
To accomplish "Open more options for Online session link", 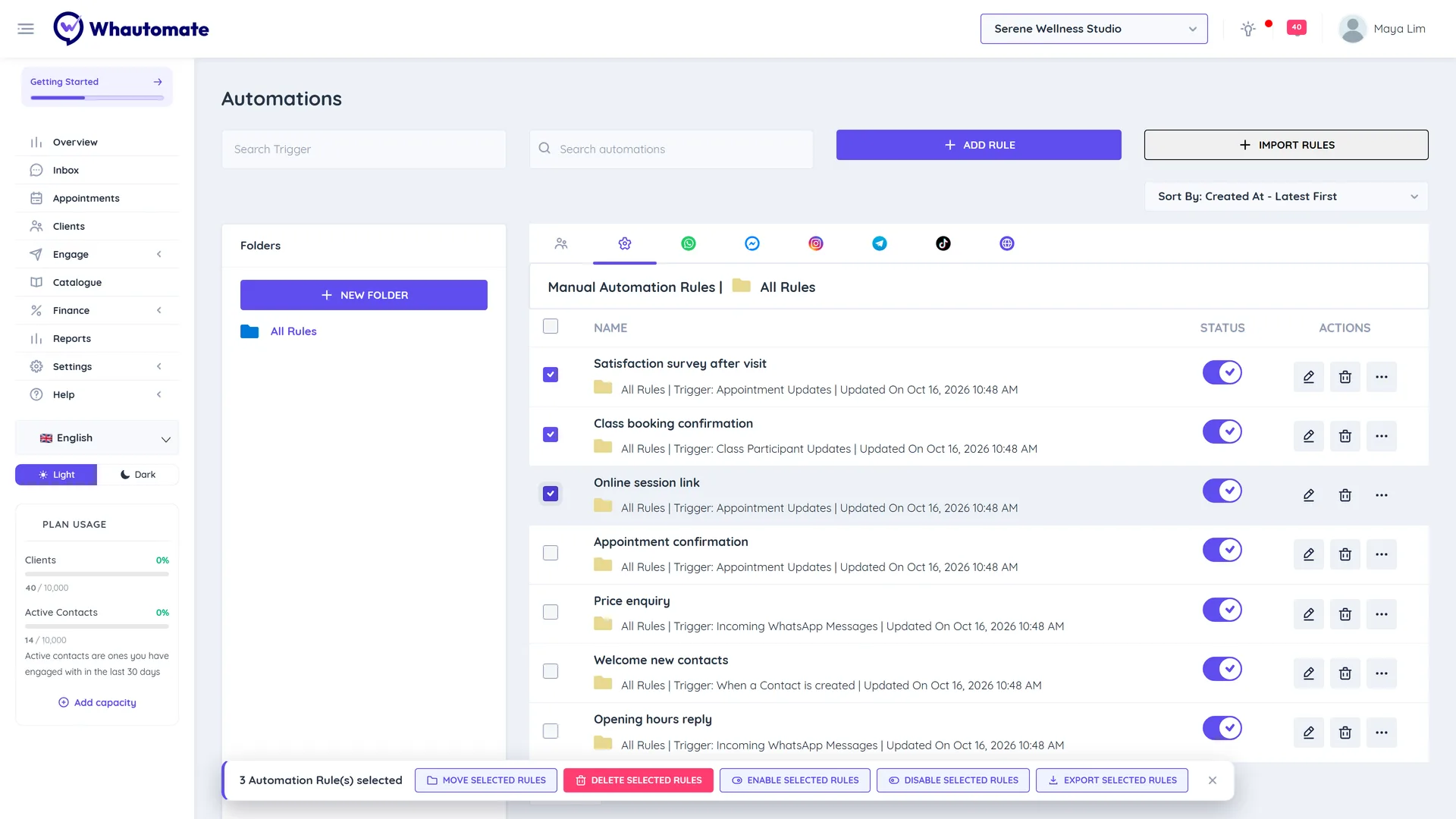I will [1382, 495].
